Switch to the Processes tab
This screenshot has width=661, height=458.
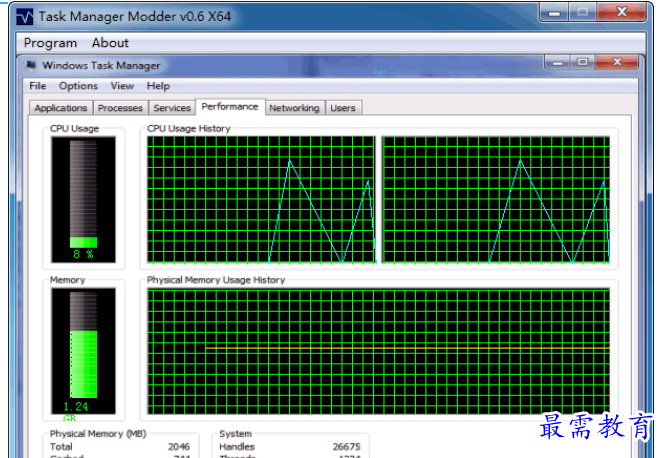[x=120, y=108]
